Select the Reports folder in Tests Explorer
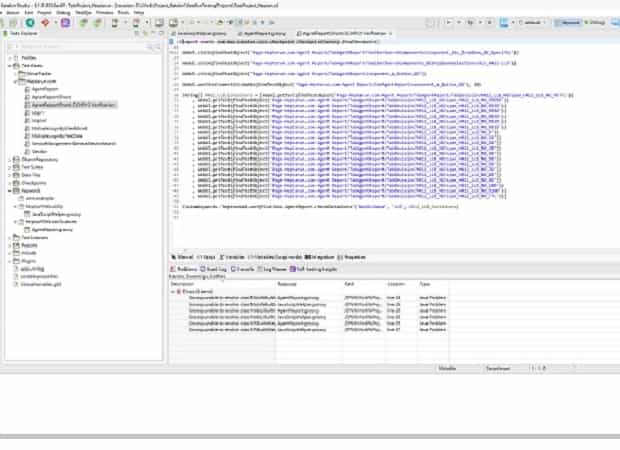The height and width of the screenshot is (450, 620). 29,244
